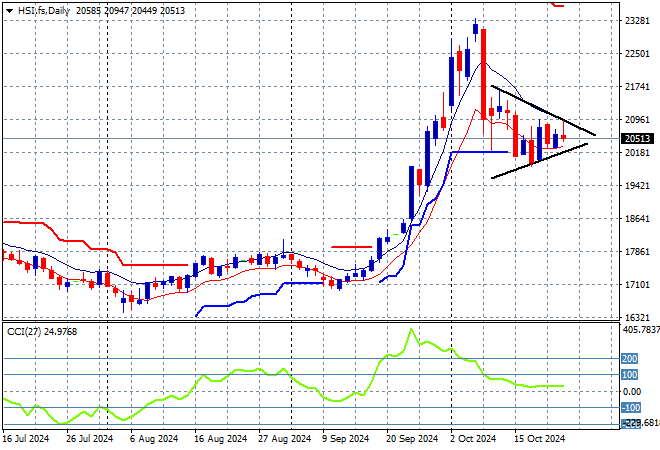Viewport: 660px width, 450px height.
Task: Select the CCI level label 100
Action: (x=630, y=375)
